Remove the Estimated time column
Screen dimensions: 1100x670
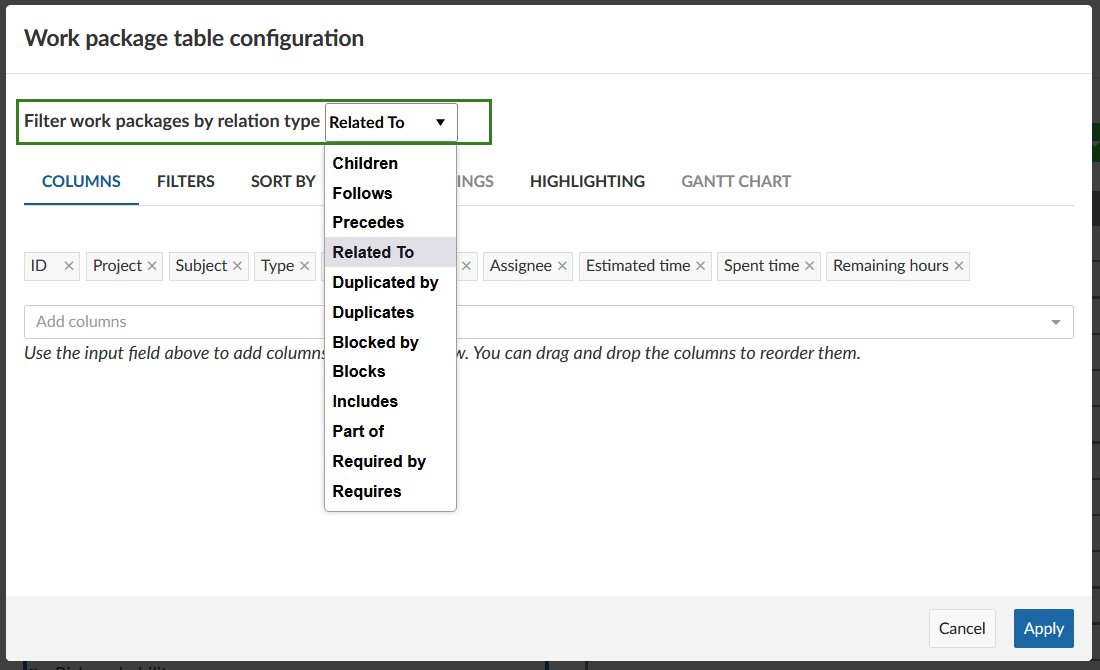700,266
